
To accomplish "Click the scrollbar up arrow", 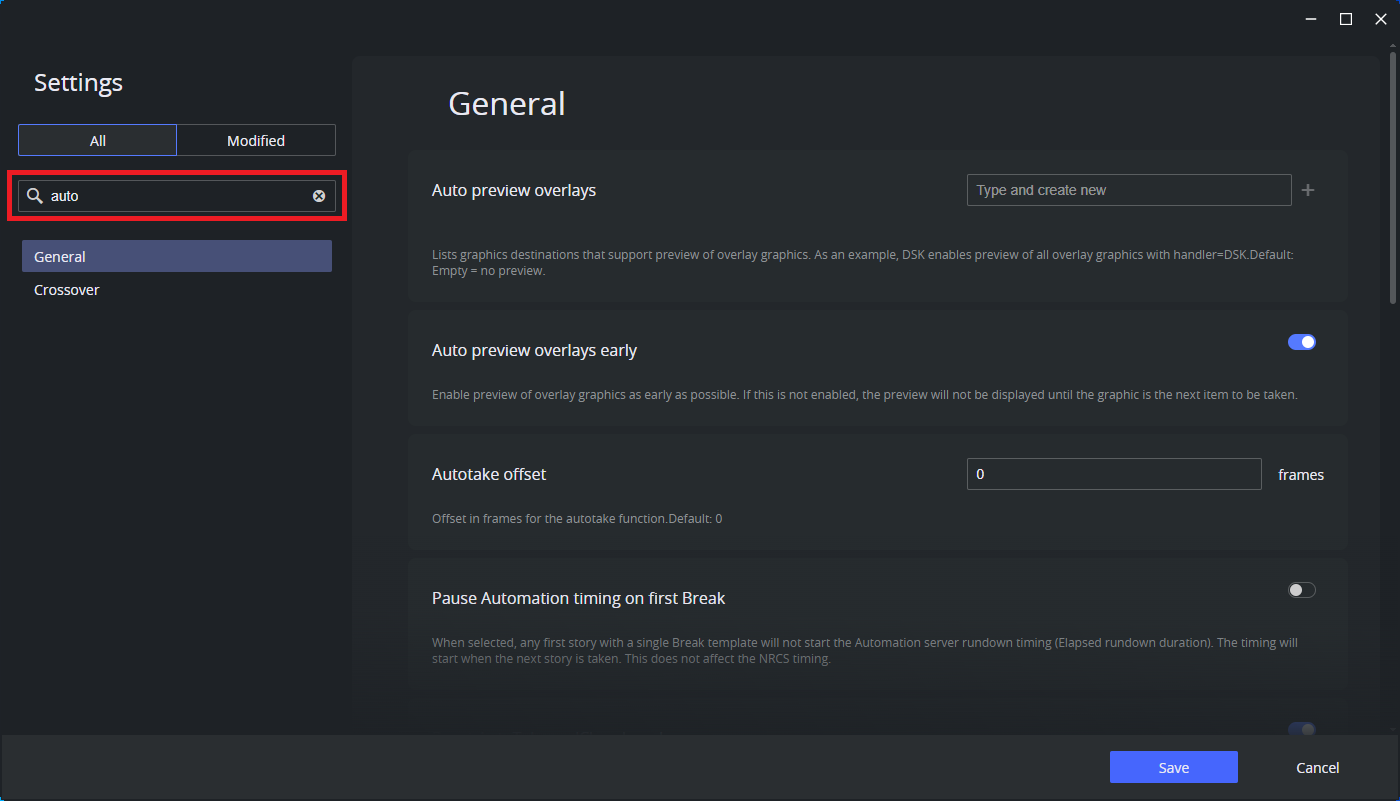I will pos(1391,44).
